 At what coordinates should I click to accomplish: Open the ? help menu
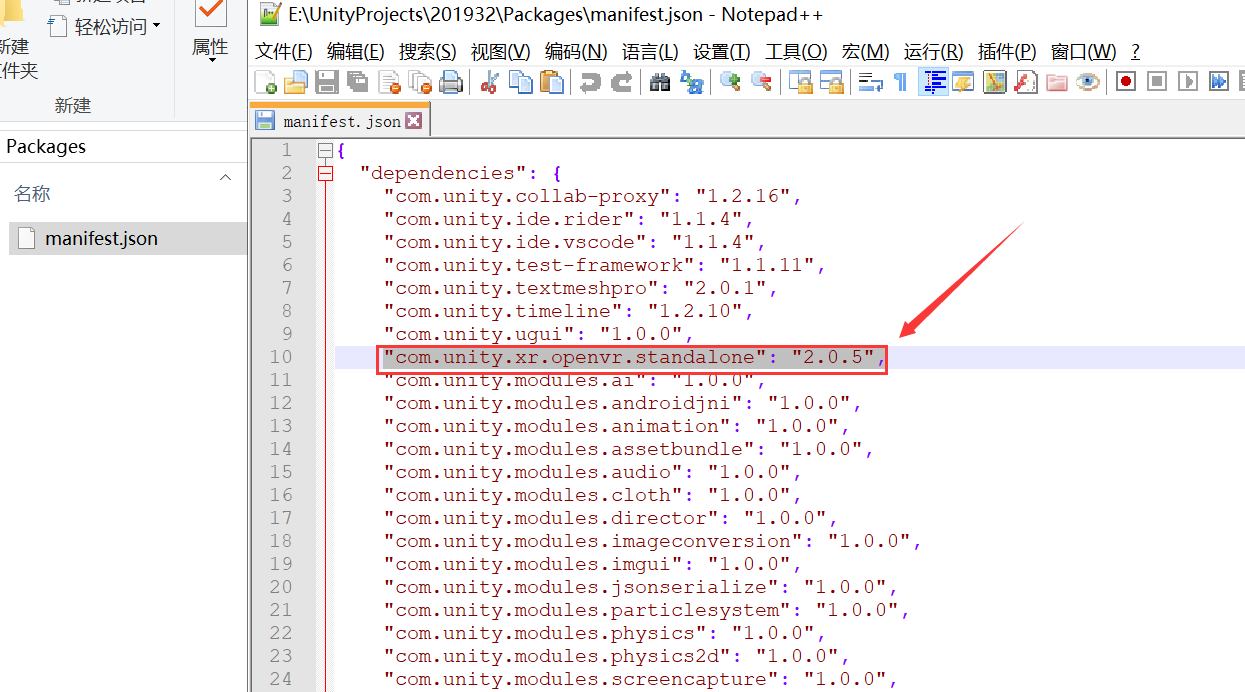click(x=1135, y=51)
